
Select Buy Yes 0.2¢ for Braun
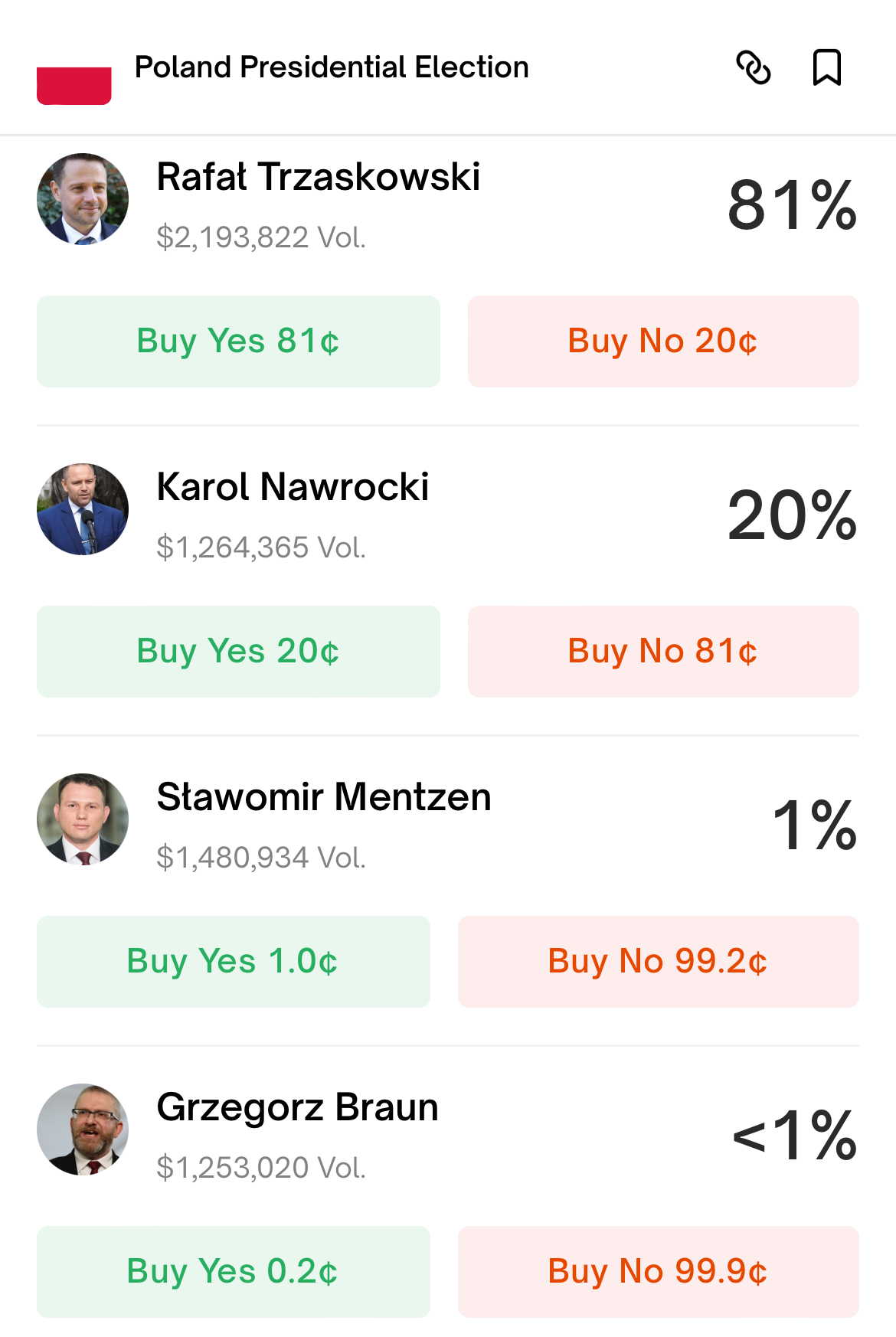234,1272
